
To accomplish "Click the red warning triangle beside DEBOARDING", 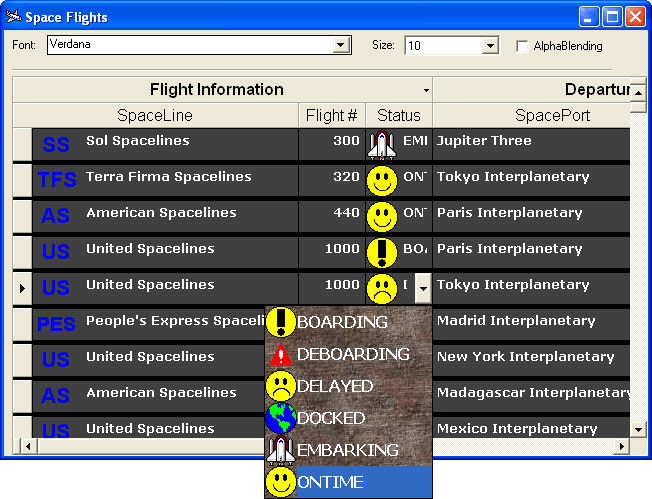I will pos(281,355).
